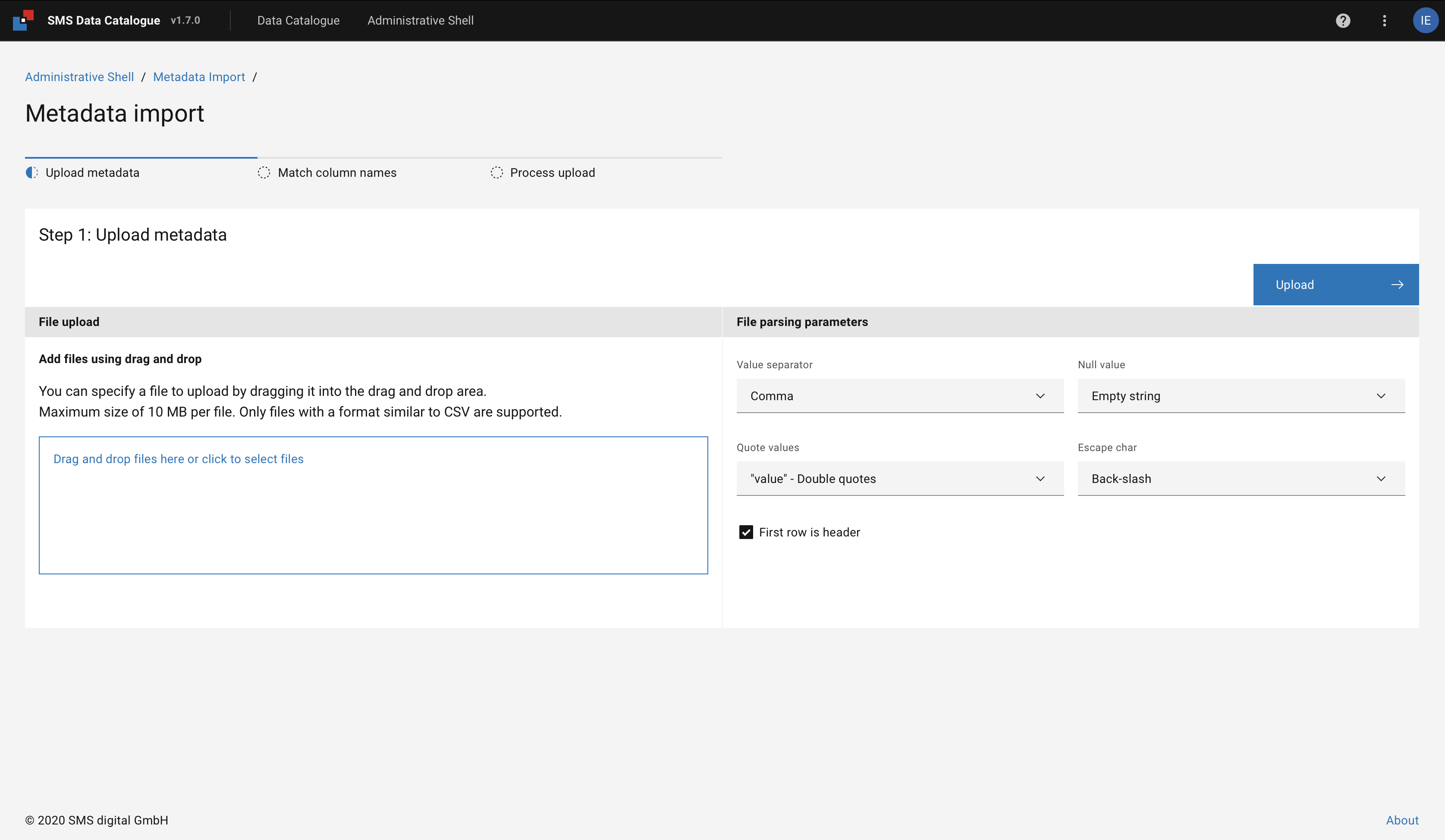Uncheck the First row is header checkbox
Viewport: 1445px width, 840px height.
(x=745, y=532)
